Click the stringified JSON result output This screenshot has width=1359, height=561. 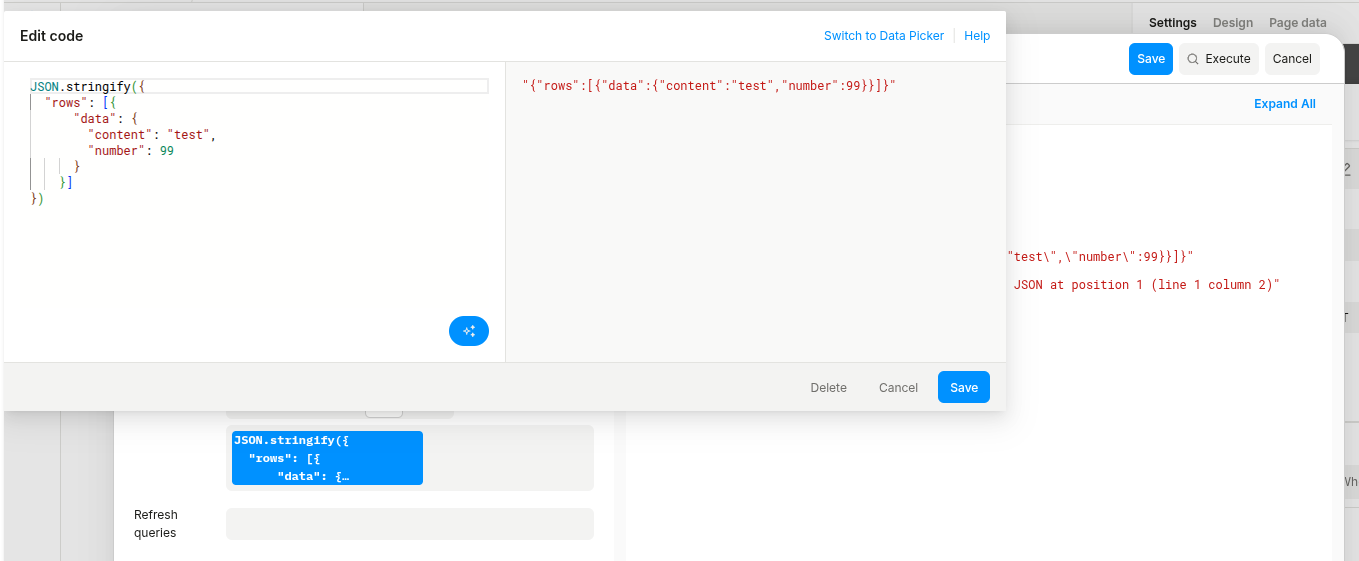(x=708, y=86)
